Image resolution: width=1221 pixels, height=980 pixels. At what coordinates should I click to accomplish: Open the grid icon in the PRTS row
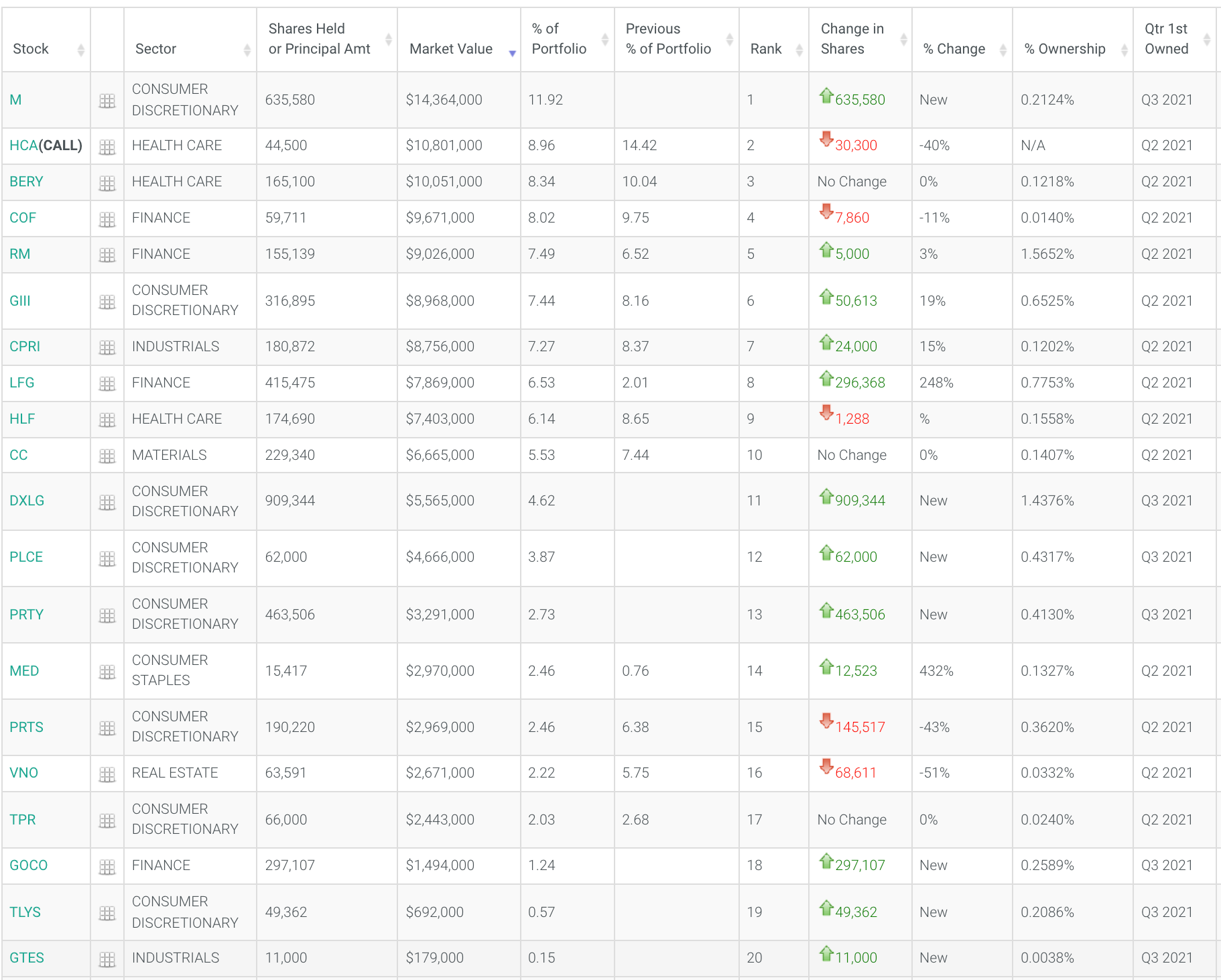pos(107,729)
